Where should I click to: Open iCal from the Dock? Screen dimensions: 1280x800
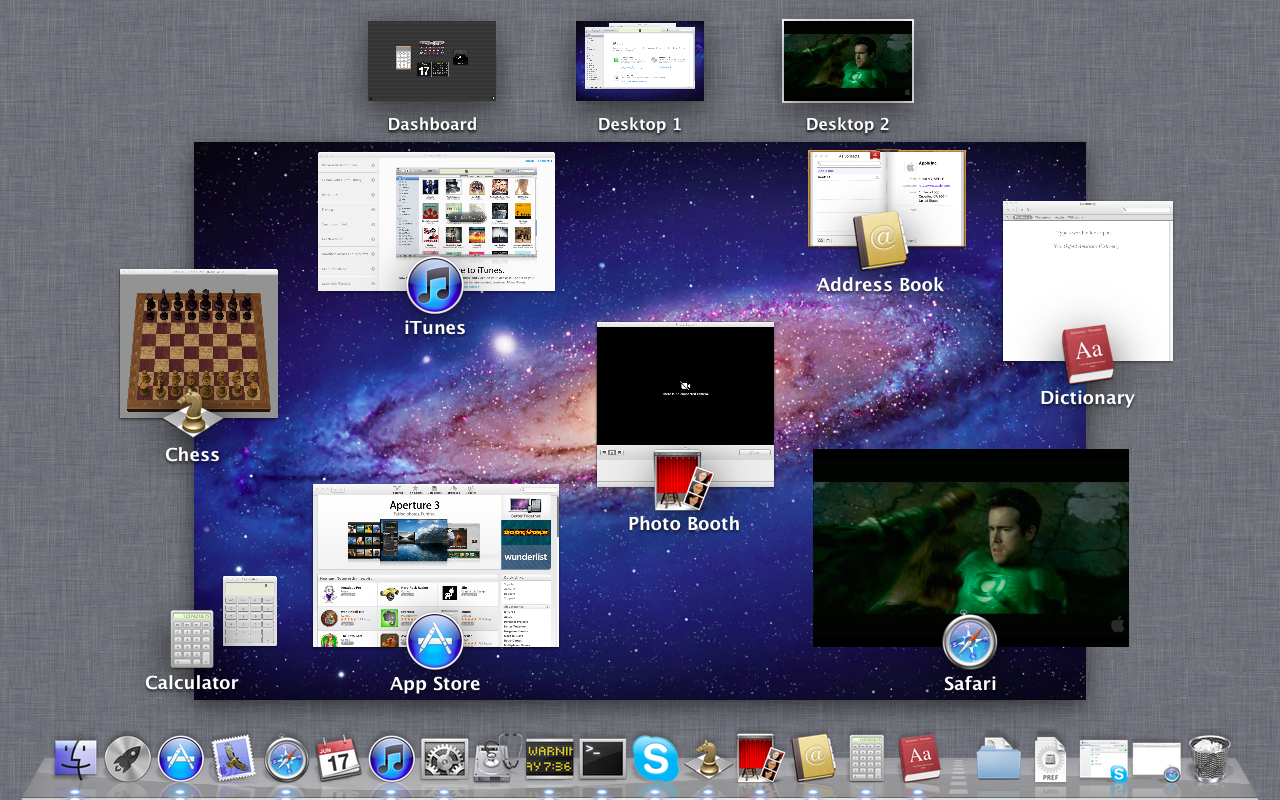[339, 758]
